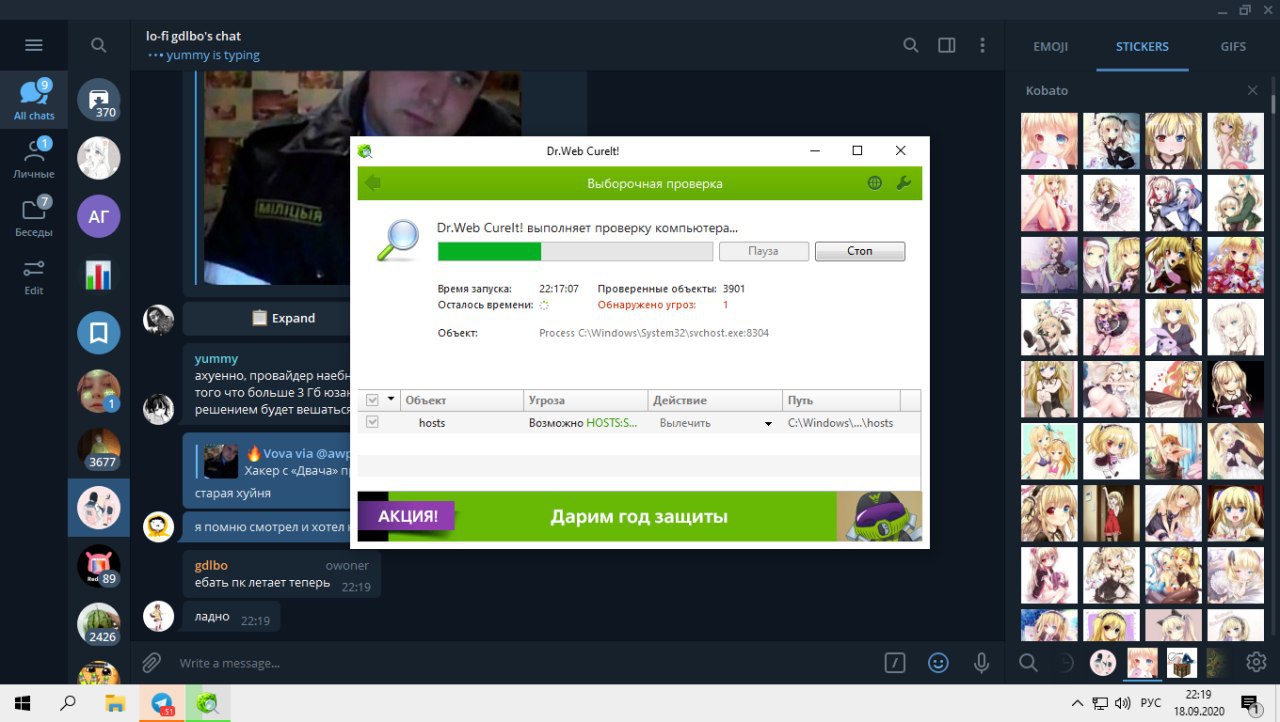Open the Windows notification center
This screenshot has height=722, width=1280.
point(1249,702)
